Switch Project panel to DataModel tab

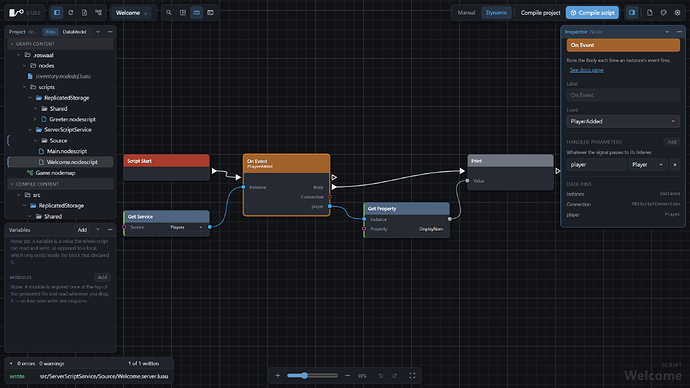click(x=74, y=32)
